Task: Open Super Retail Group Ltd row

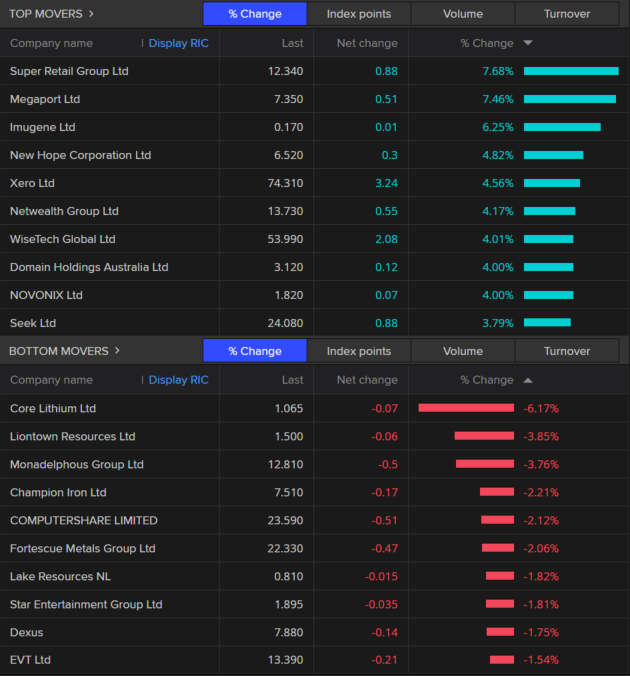Action: click(314, 71)
